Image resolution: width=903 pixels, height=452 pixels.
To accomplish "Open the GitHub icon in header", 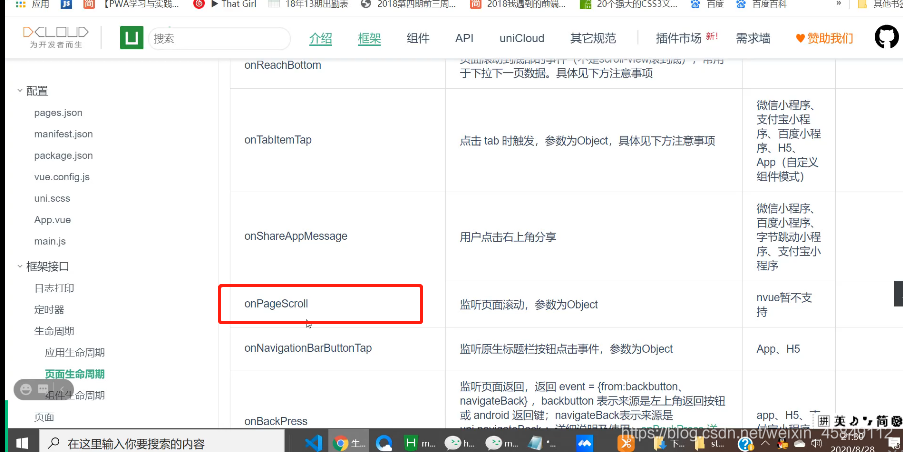I will point(887,37).
